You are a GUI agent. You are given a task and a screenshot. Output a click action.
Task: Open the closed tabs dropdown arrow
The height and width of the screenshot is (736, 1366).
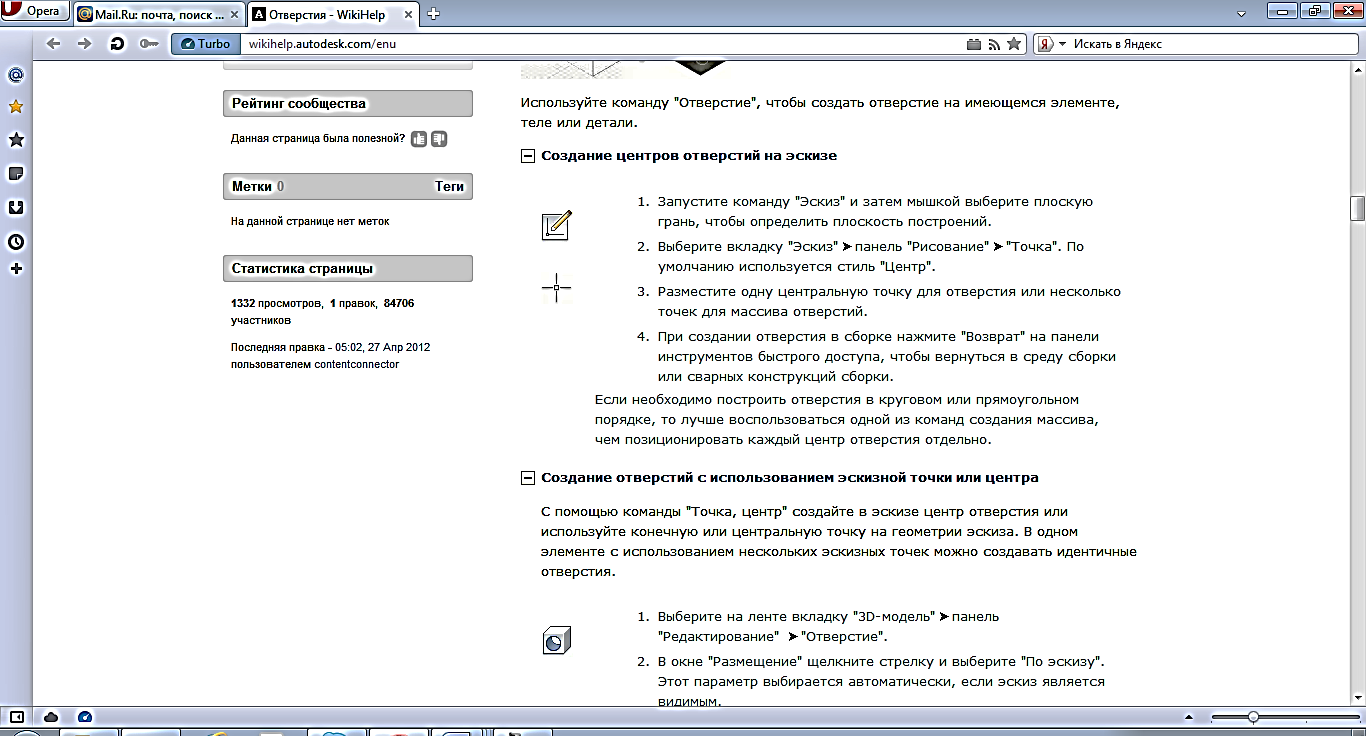1241,13
